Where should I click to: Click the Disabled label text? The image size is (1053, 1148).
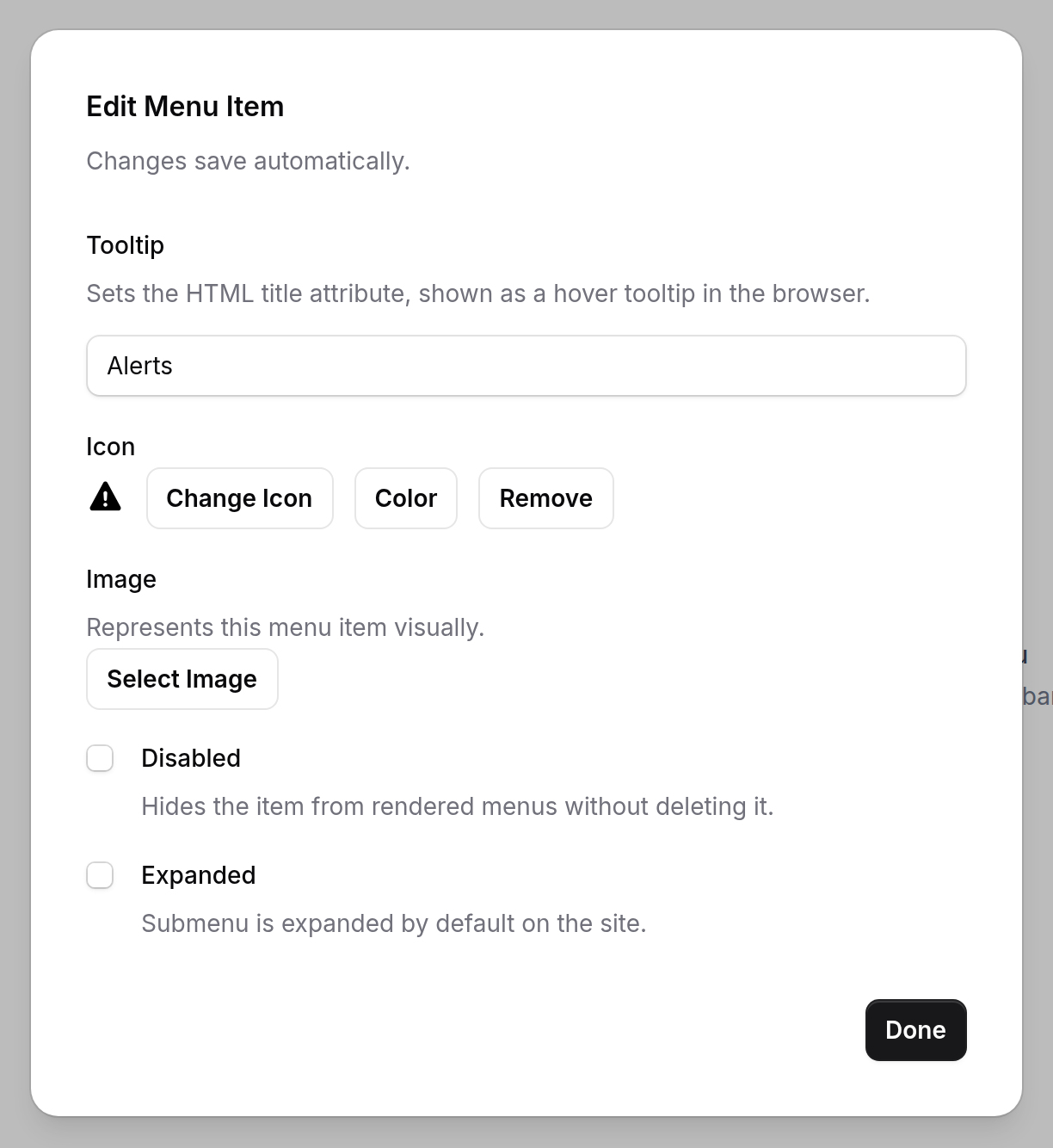pyautogui.click(x=191, y=758)
